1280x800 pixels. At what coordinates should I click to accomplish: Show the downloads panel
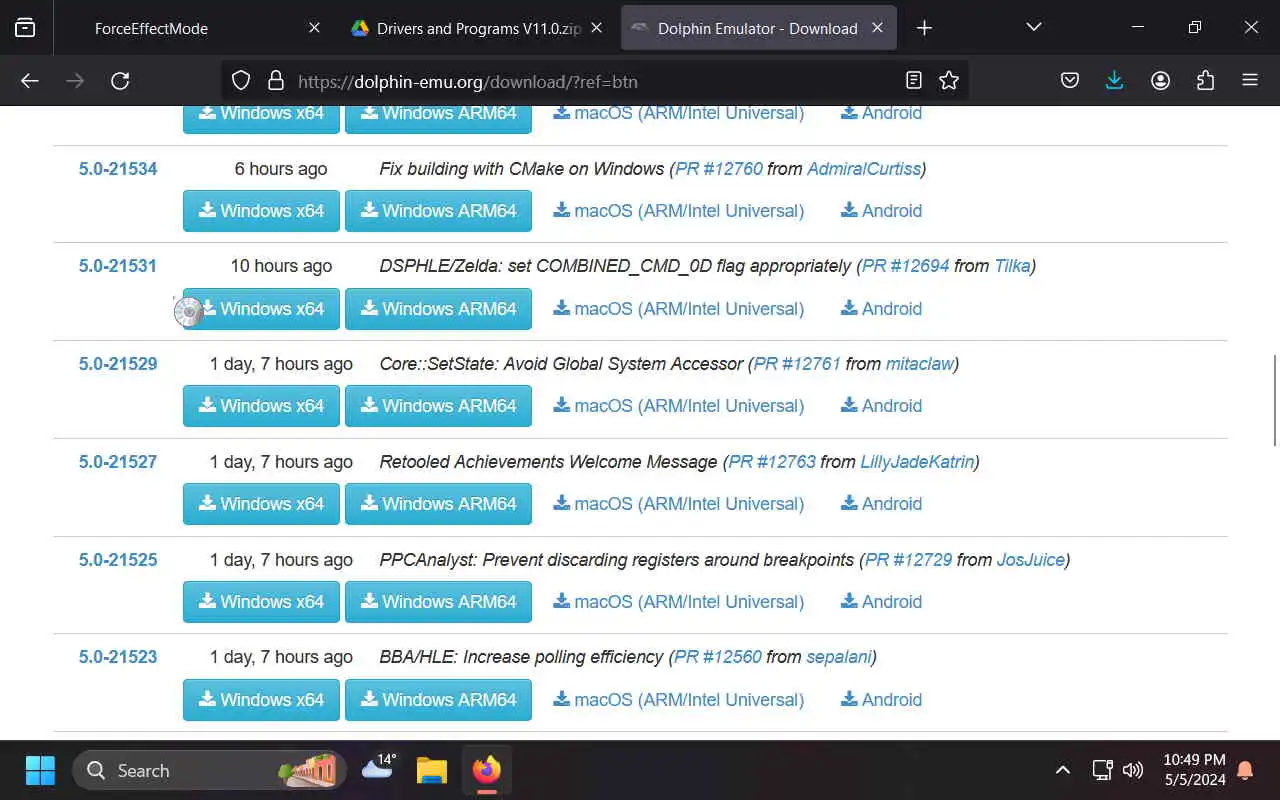tap(1115, 81)
